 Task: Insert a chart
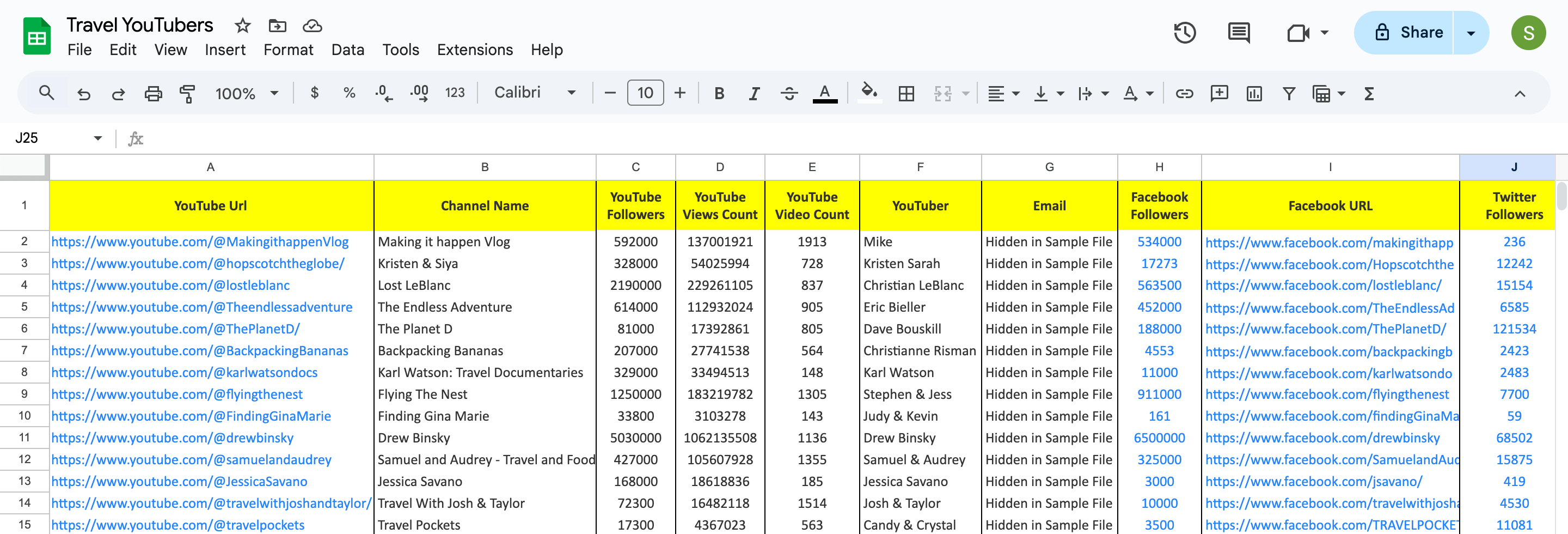1254,93
